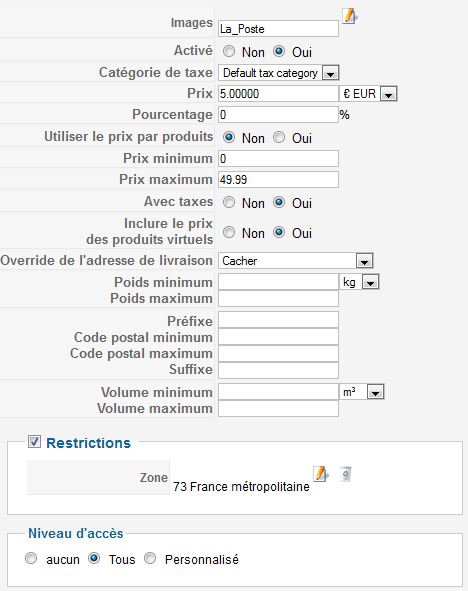
Task: Click the Code postal minimum field
Action: pyautogui.click(x=278, y=337)
